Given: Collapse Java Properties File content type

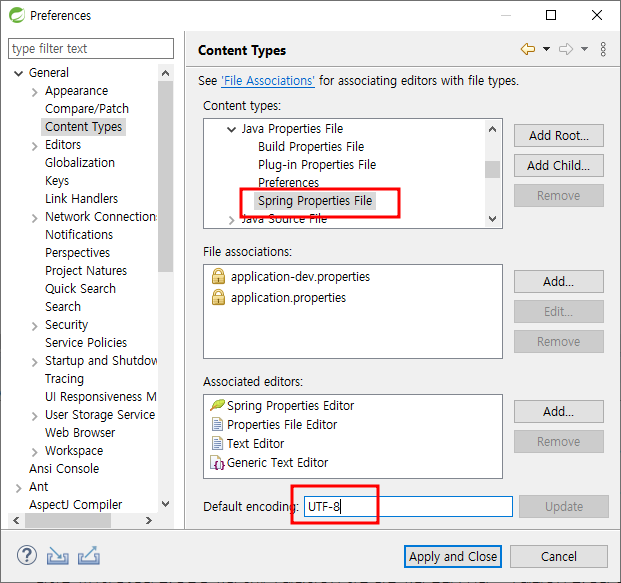Looking at the screenshot, I should (231, 129).
